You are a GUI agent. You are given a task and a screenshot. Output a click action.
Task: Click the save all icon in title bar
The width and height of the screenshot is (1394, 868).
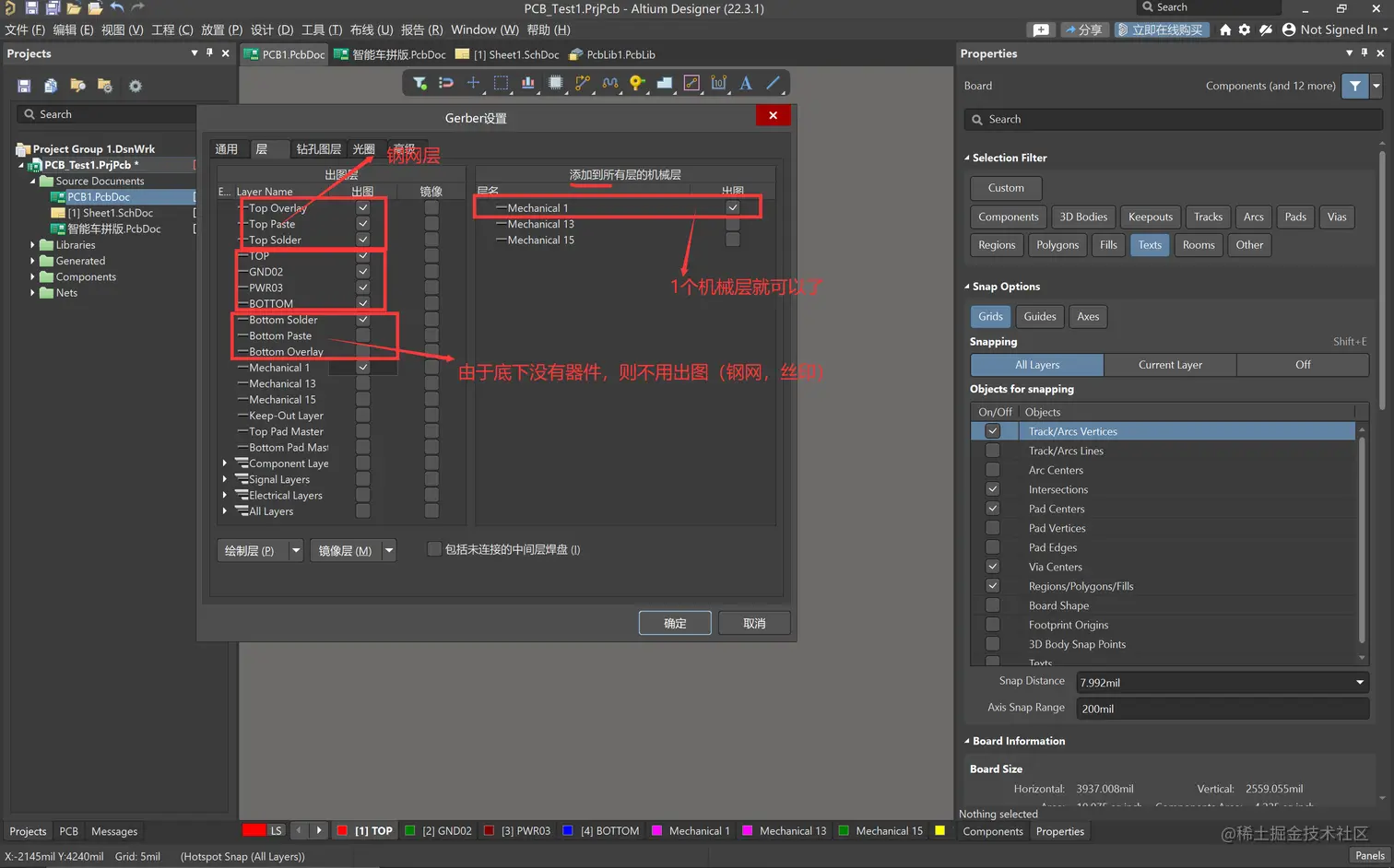(53, 7)
